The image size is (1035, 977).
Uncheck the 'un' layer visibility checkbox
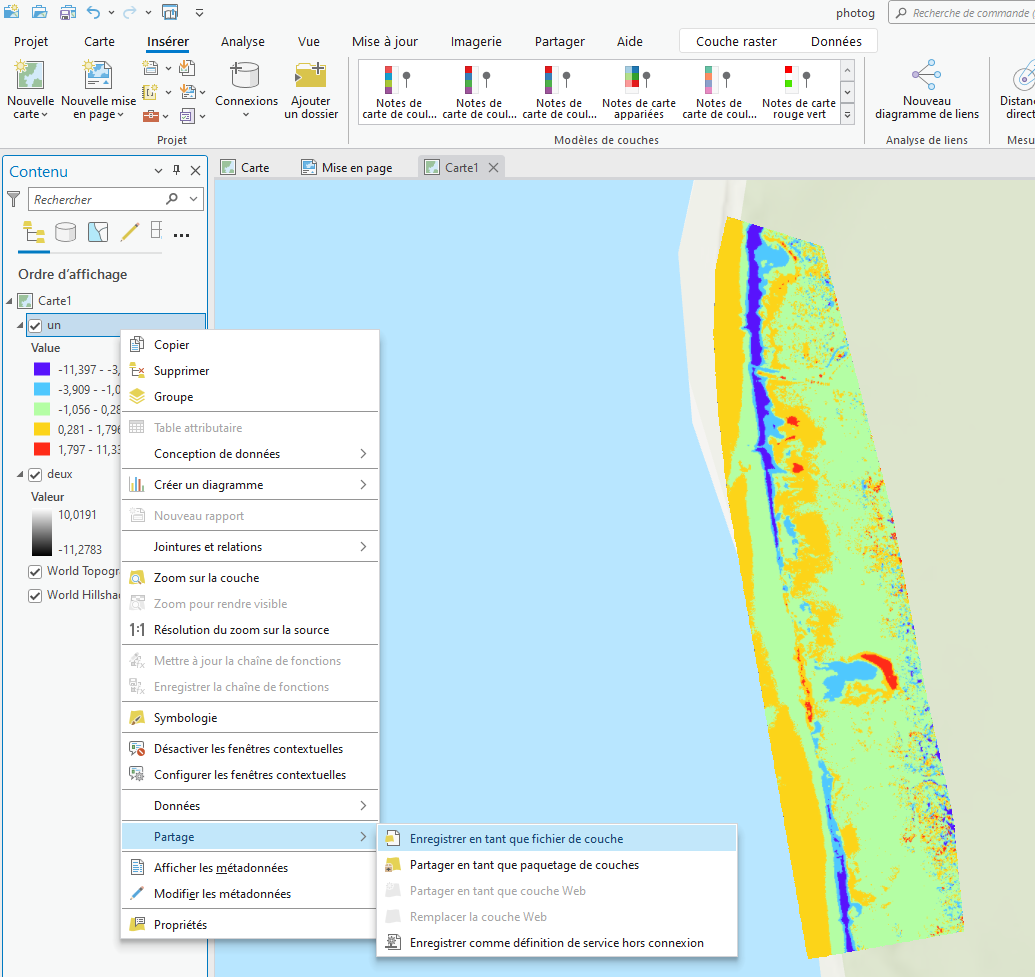pos(36,325)
